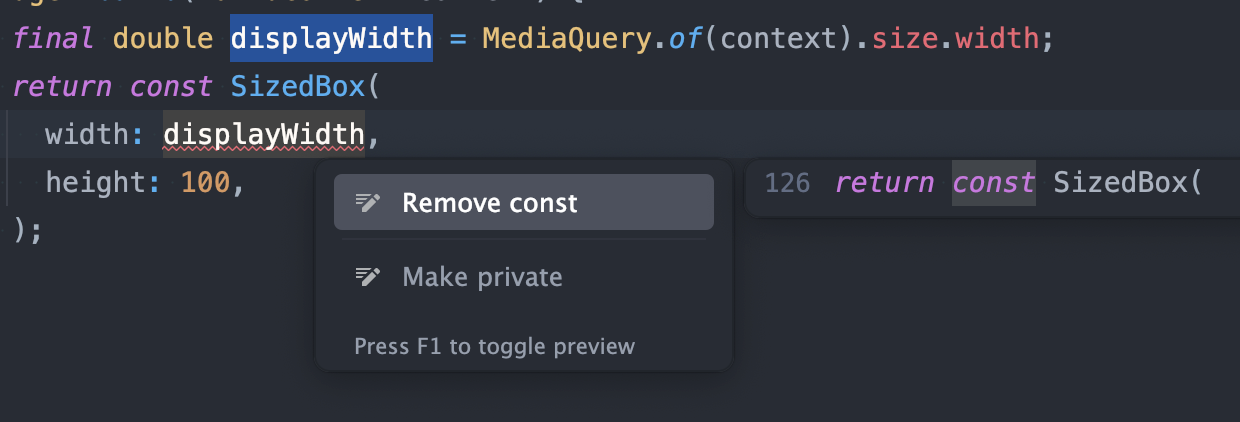
Task: Click the double type keyword
Action: 163,39
